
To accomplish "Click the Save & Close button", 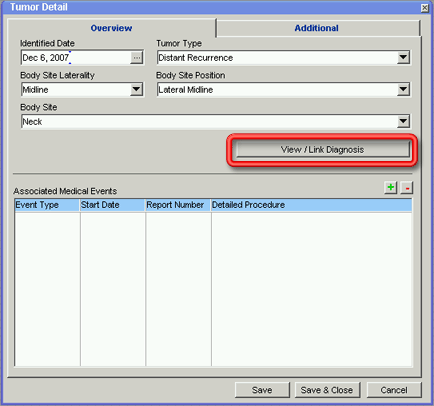I will tap(327, 390).
